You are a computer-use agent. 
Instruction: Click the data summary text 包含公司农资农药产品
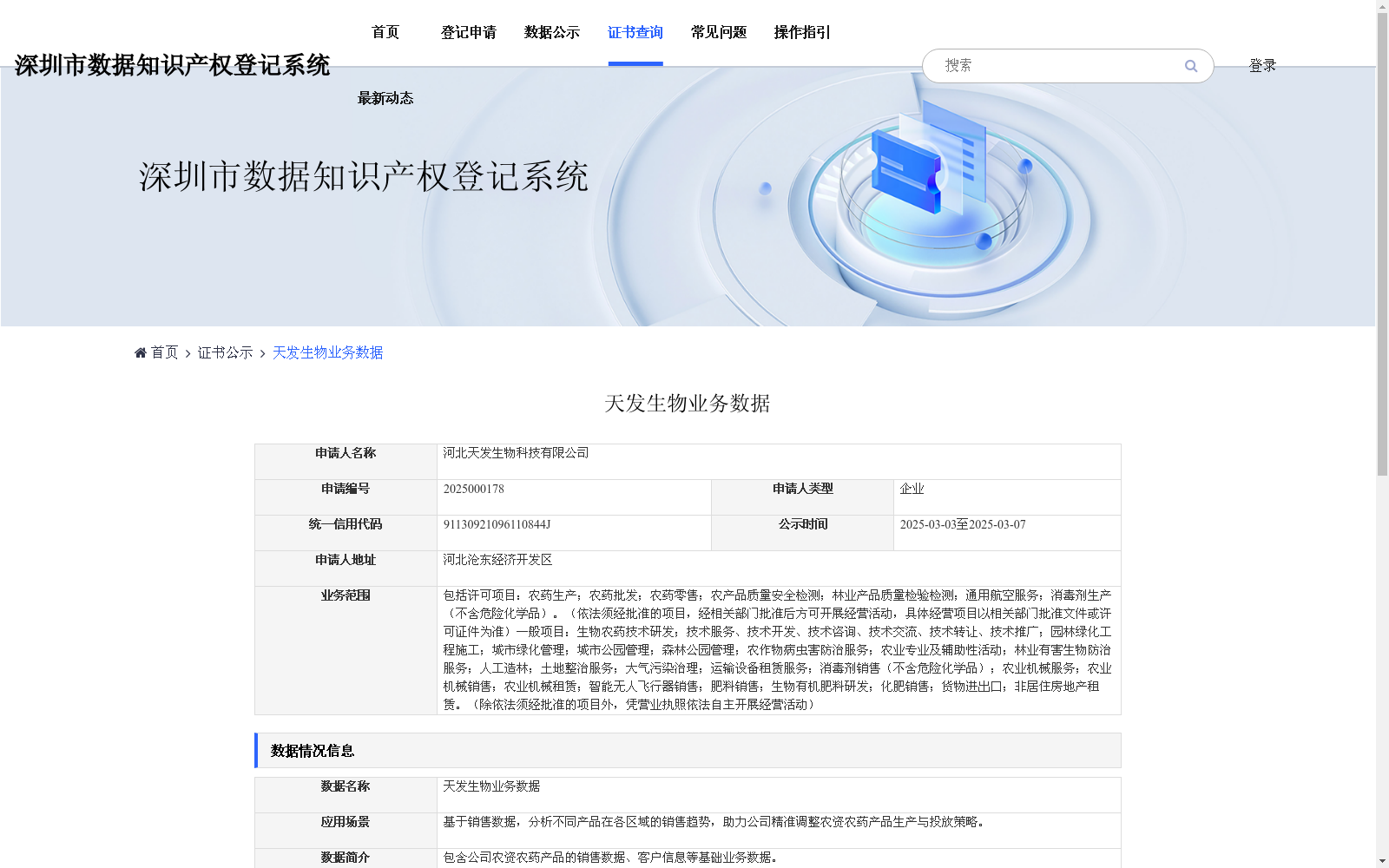click(x=613, y=858)
